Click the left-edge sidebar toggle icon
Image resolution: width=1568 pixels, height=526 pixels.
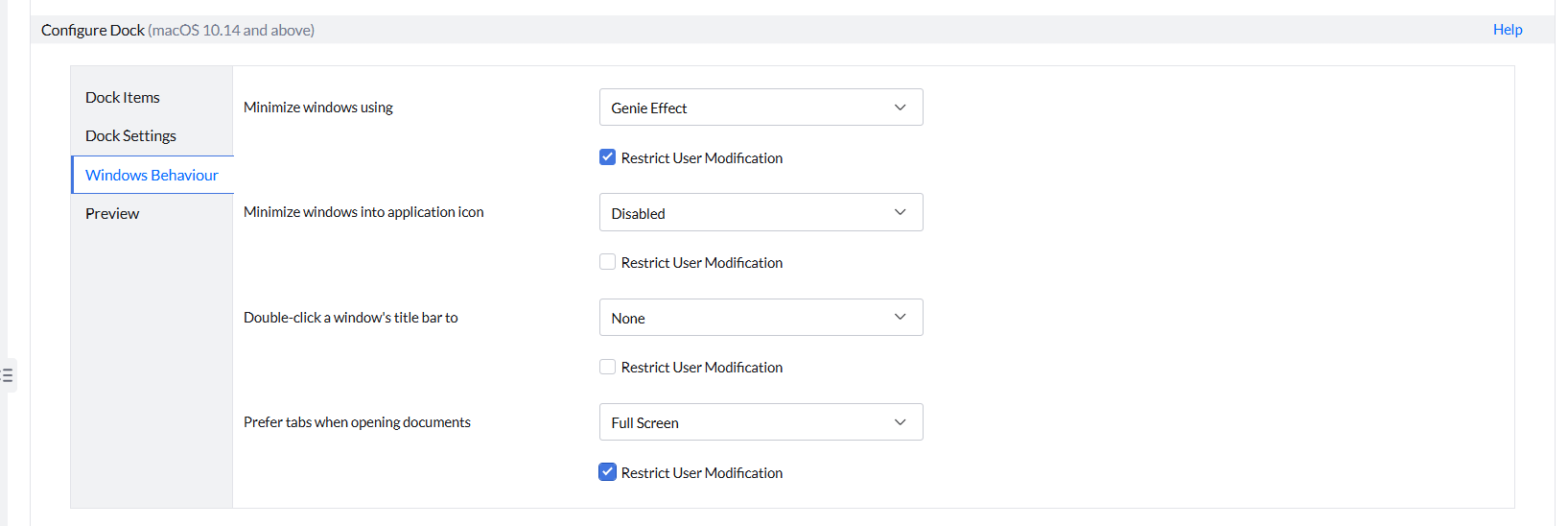coord(8,375)
